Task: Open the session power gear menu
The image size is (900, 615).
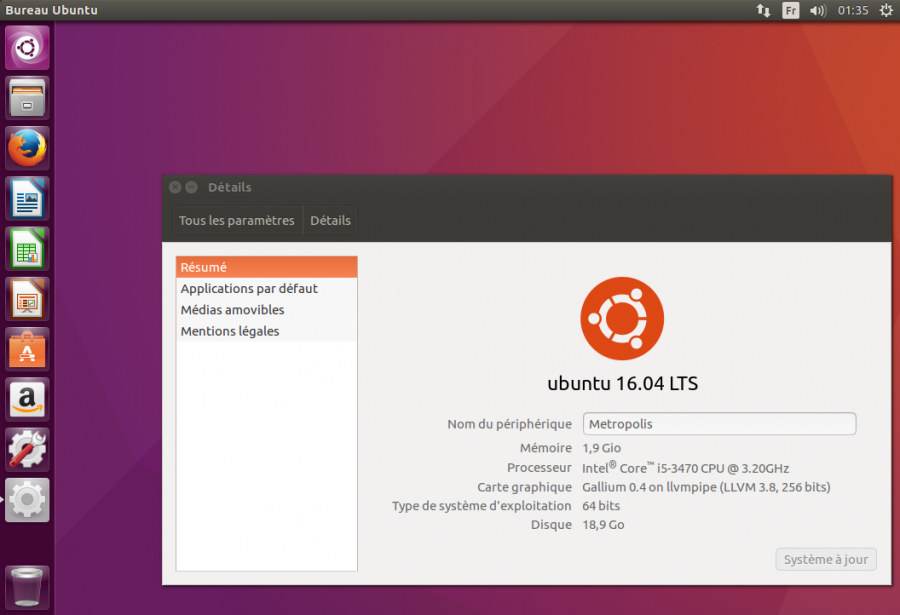Action: point(886,10)
